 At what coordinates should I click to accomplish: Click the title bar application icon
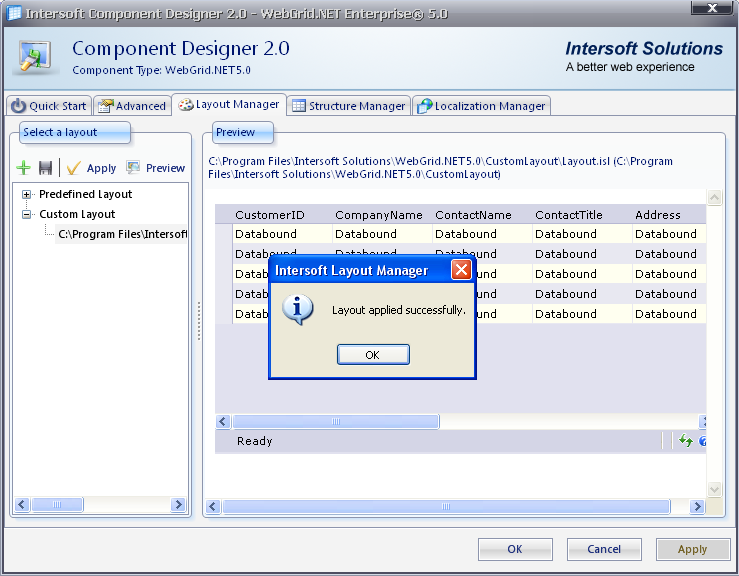[14, 13]
